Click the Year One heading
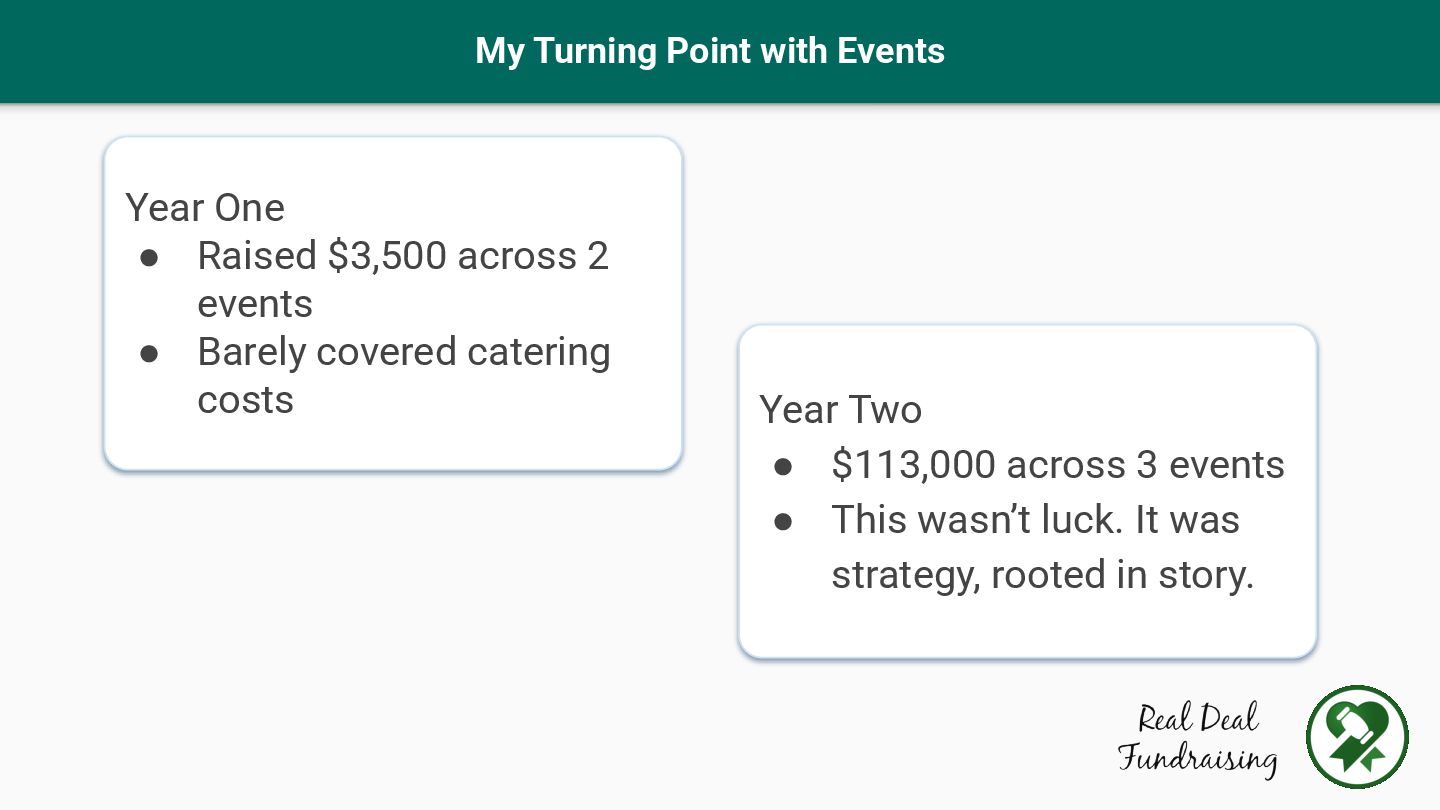 coord(205,208)
